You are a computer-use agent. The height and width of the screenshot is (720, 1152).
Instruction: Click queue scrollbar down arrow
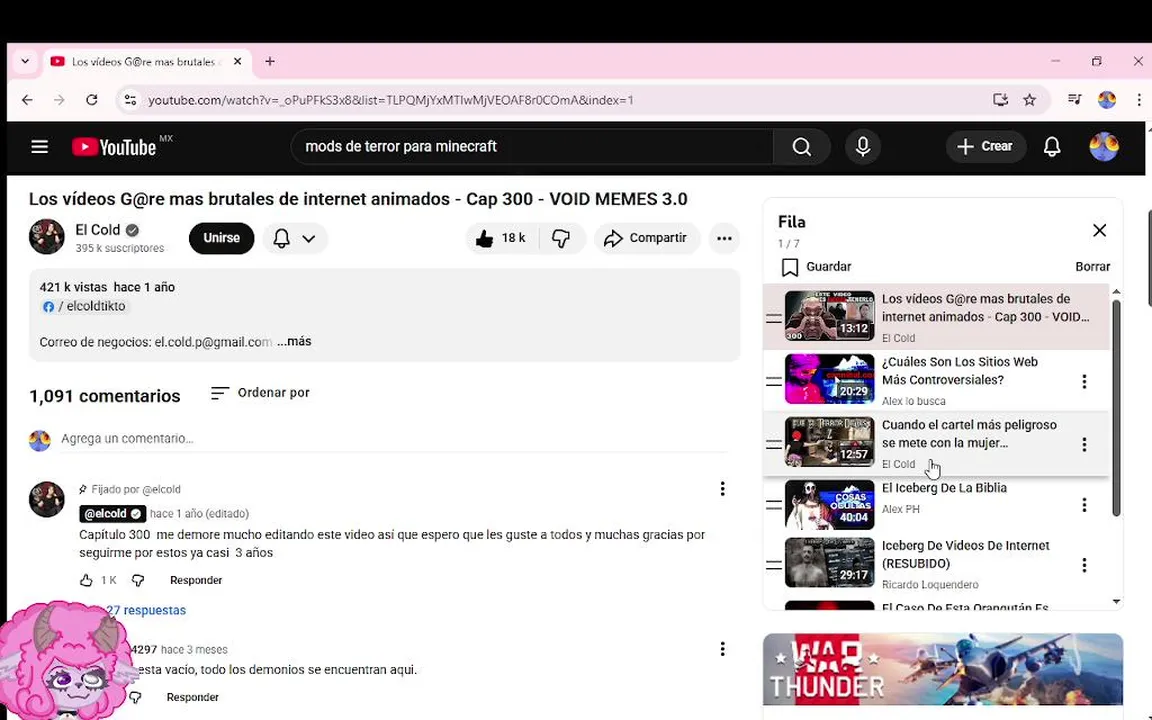click(x=1116, y=602)
